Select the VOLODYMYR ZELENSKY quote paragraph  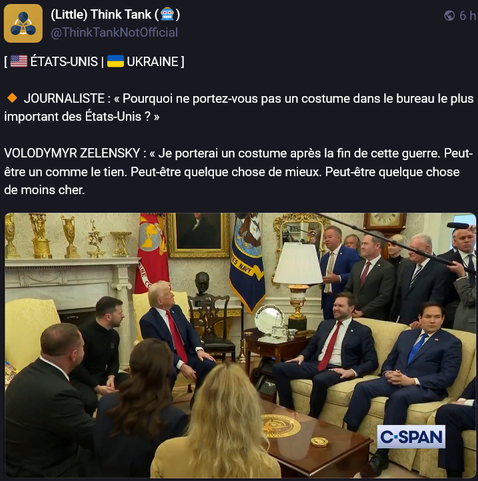tap(239, 171)
